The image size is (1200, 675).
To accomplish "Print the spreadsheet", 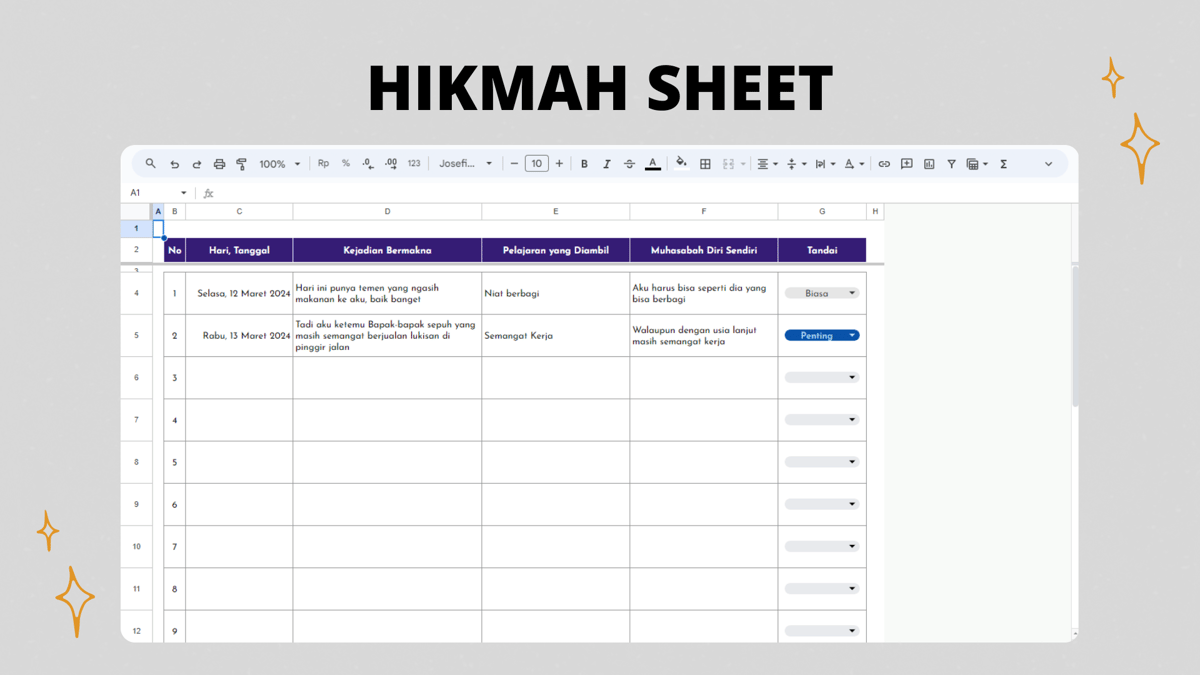I will [x=219, y=164].
